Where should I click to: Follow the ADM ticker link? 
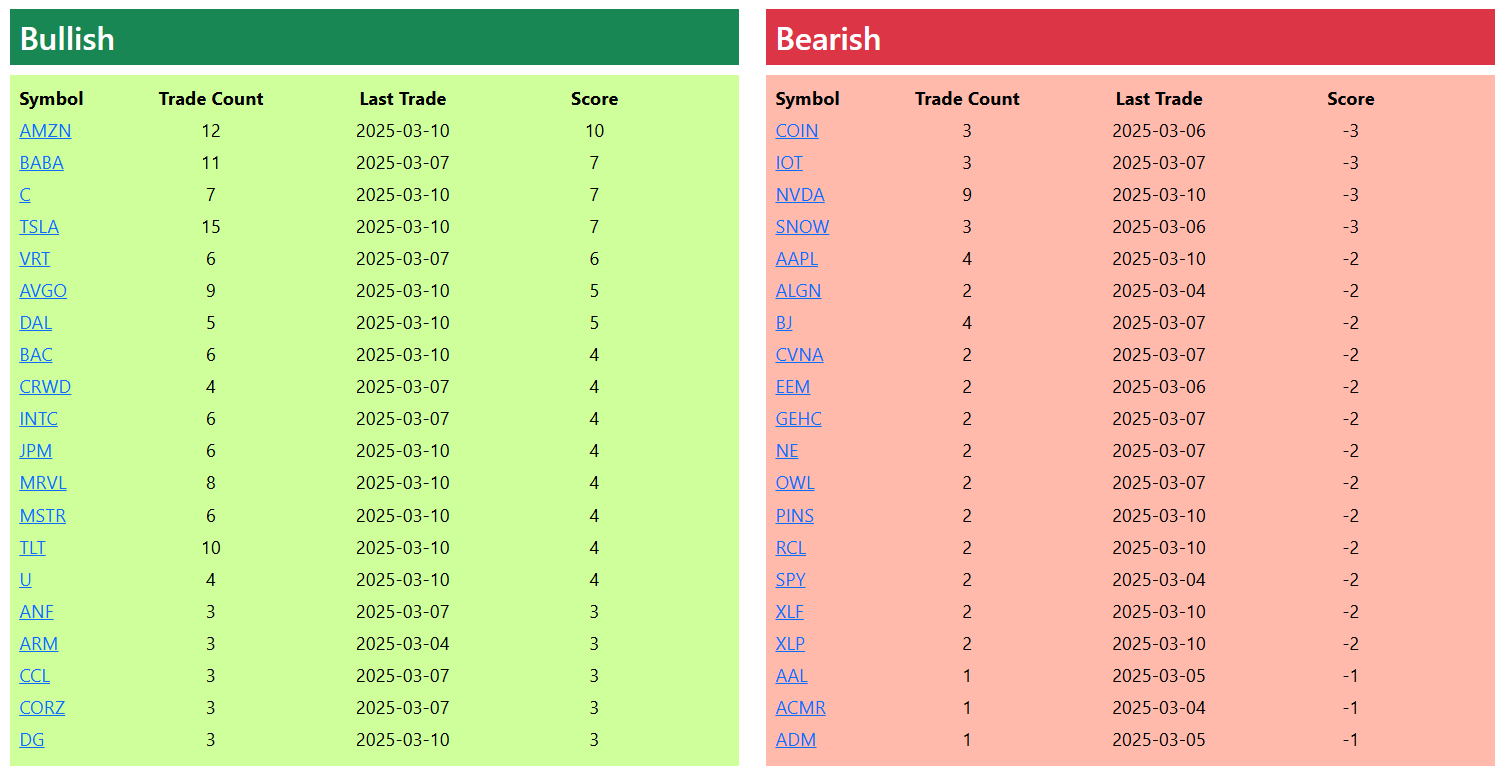(796, 740)
